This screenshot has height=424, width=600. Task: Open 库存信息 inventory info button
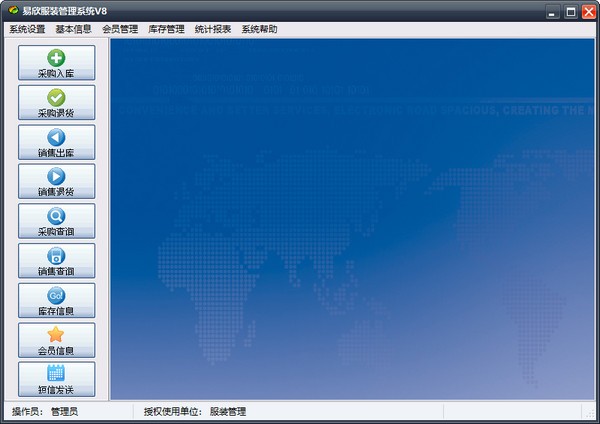[x=57, y=300]
